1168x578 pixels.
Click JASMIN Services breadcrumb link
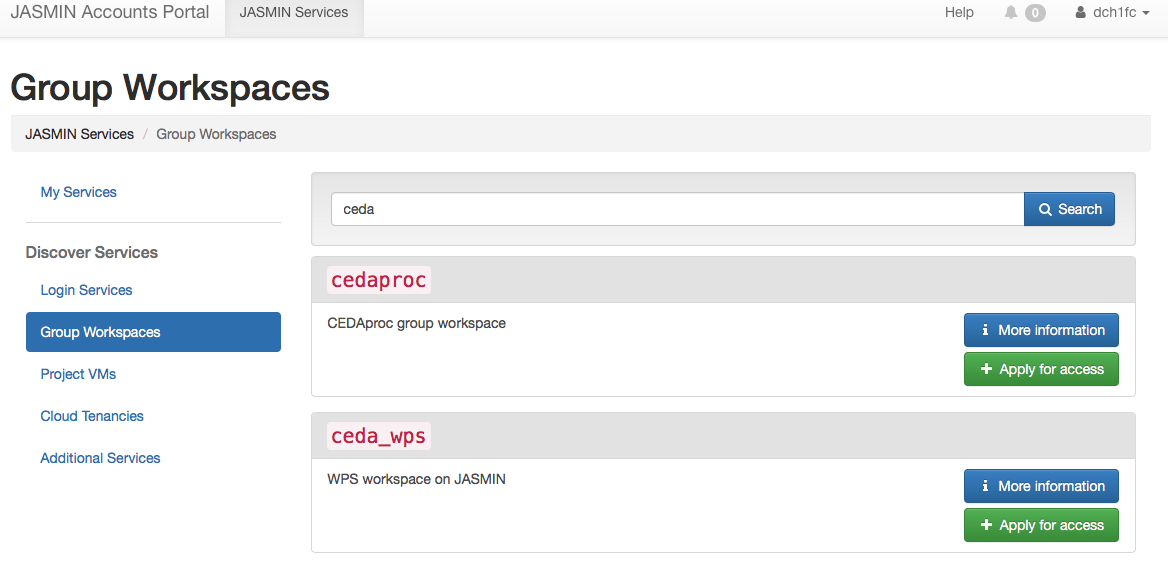point(79,134)
